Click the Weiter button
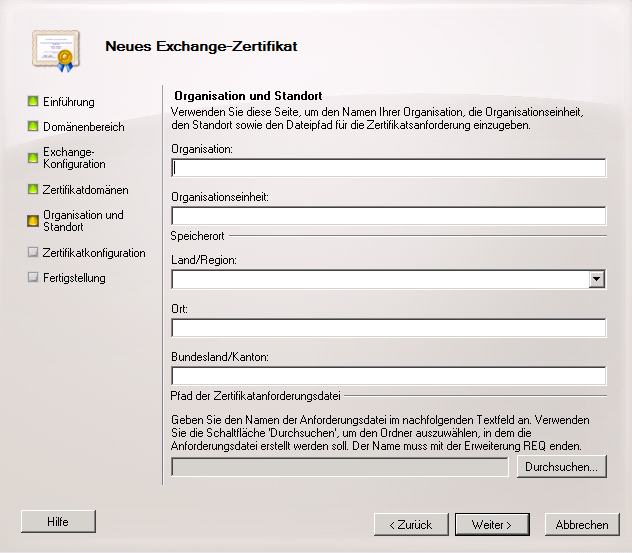The width and height of the screenshot is (632, 553). click(x=492, y=524)
